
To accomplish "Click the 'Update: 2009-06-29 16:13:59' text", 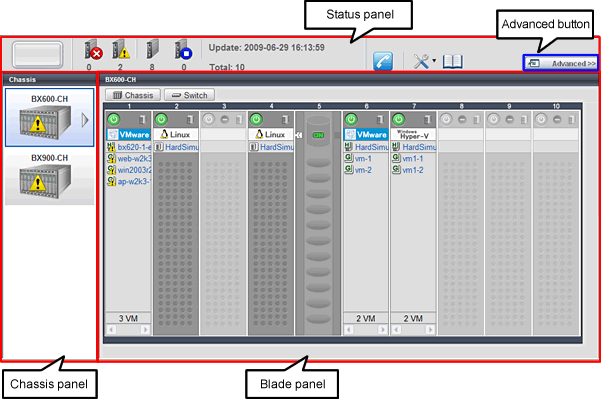I will (266, 48).
